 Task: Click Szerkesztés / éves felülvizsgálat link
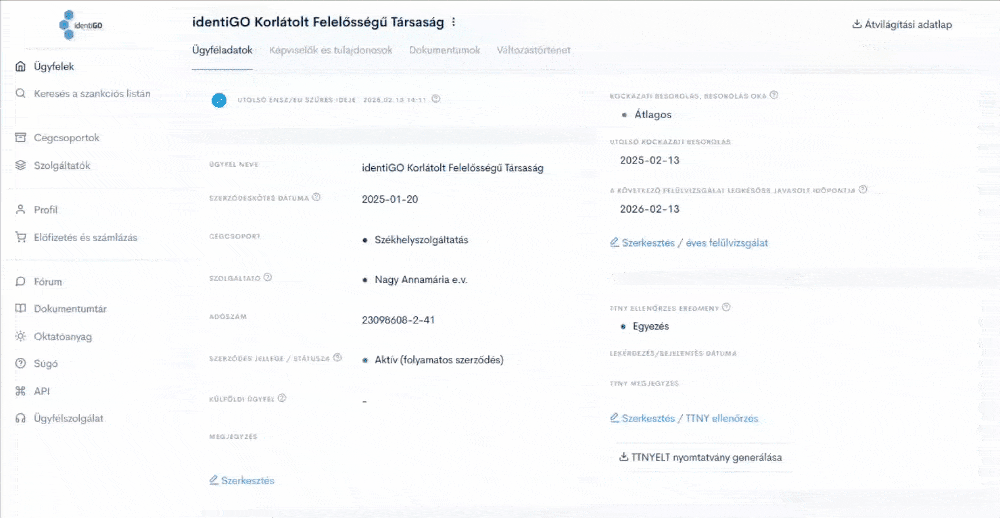coord(689,243)
